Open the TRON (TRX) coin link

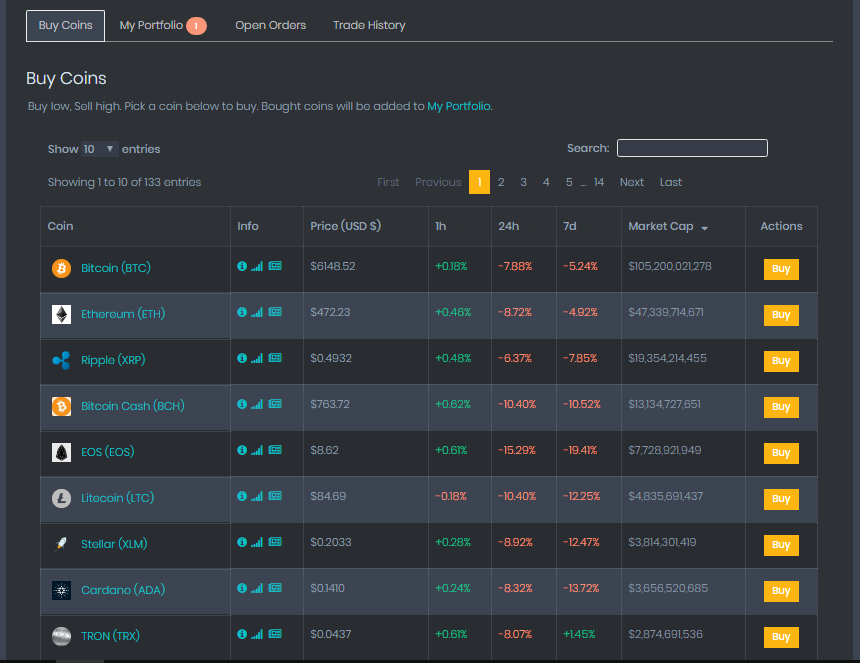pos(110,637)
